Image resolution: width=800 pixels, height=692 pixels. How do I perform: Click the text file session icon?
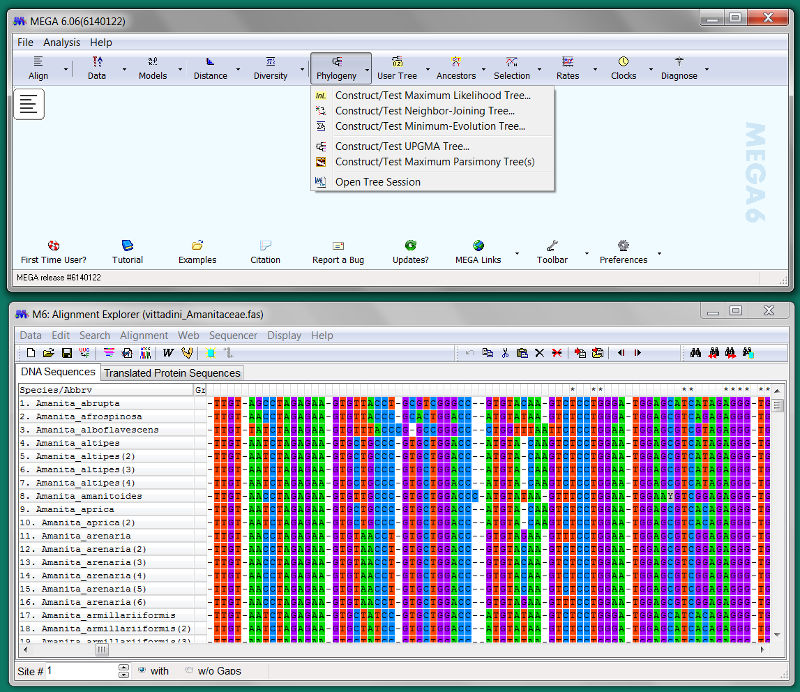(29, 104)
